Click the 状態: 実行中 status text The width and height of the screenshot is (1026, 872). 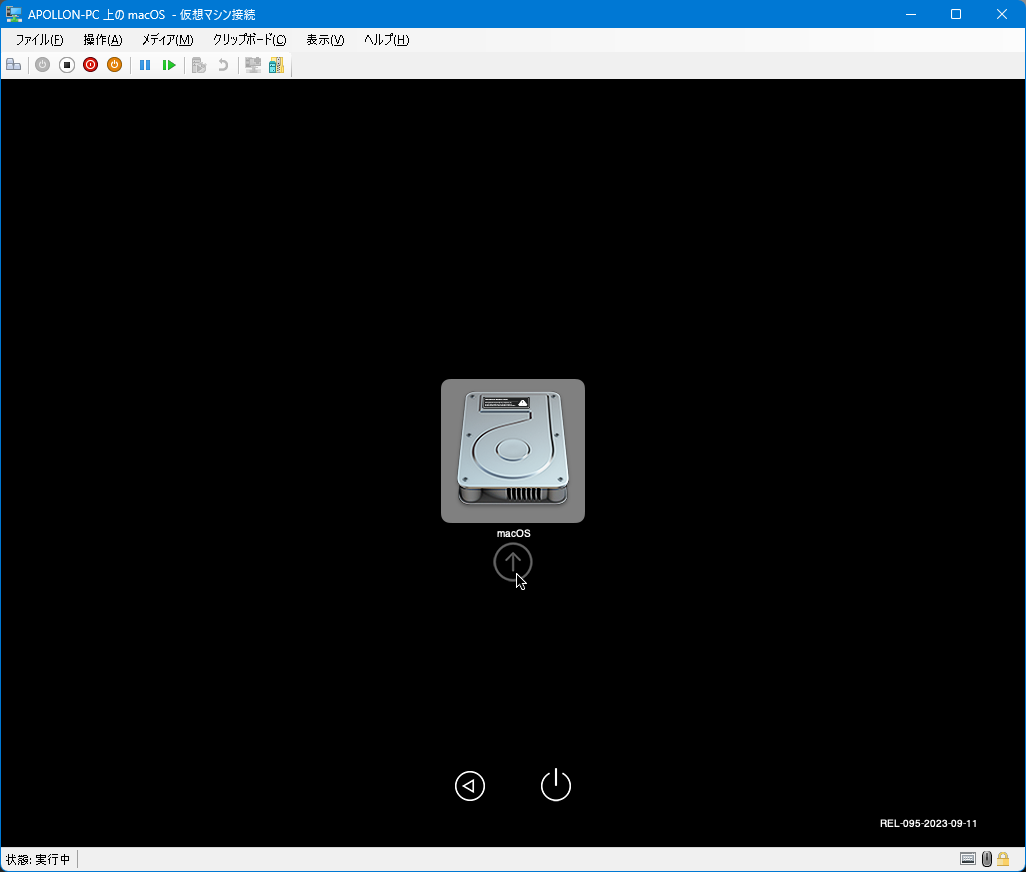pos(38,860)
